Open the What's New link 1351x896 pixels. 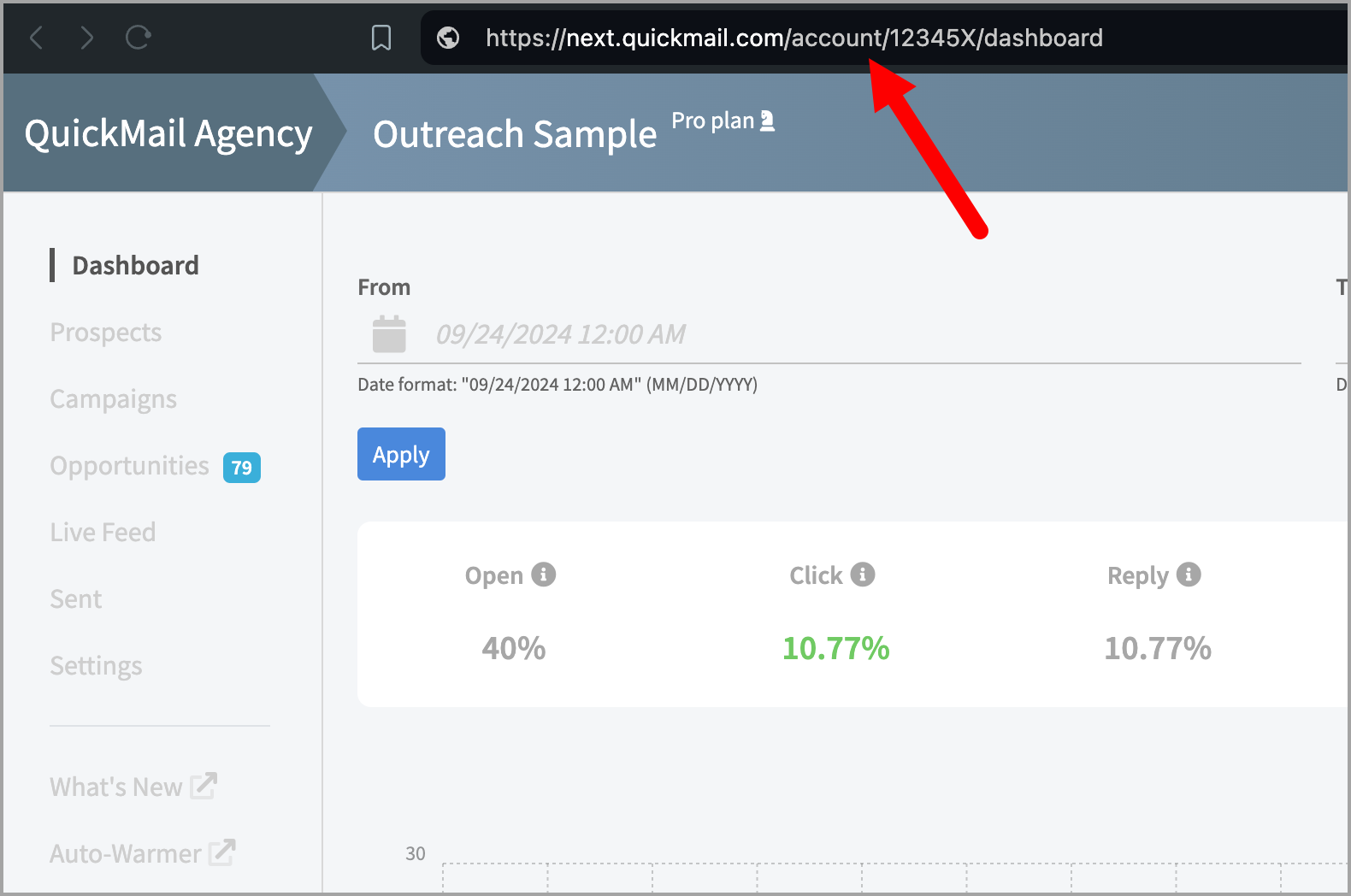point(116,787)
